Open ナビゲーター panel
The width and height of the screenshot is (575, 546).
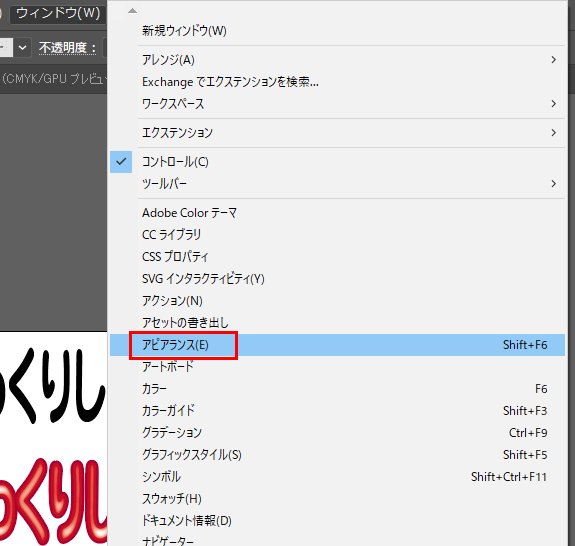click(337, 540)
